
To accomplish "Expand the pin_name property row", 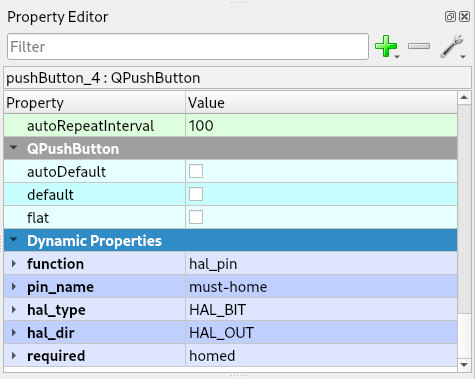I will point(14,287).
